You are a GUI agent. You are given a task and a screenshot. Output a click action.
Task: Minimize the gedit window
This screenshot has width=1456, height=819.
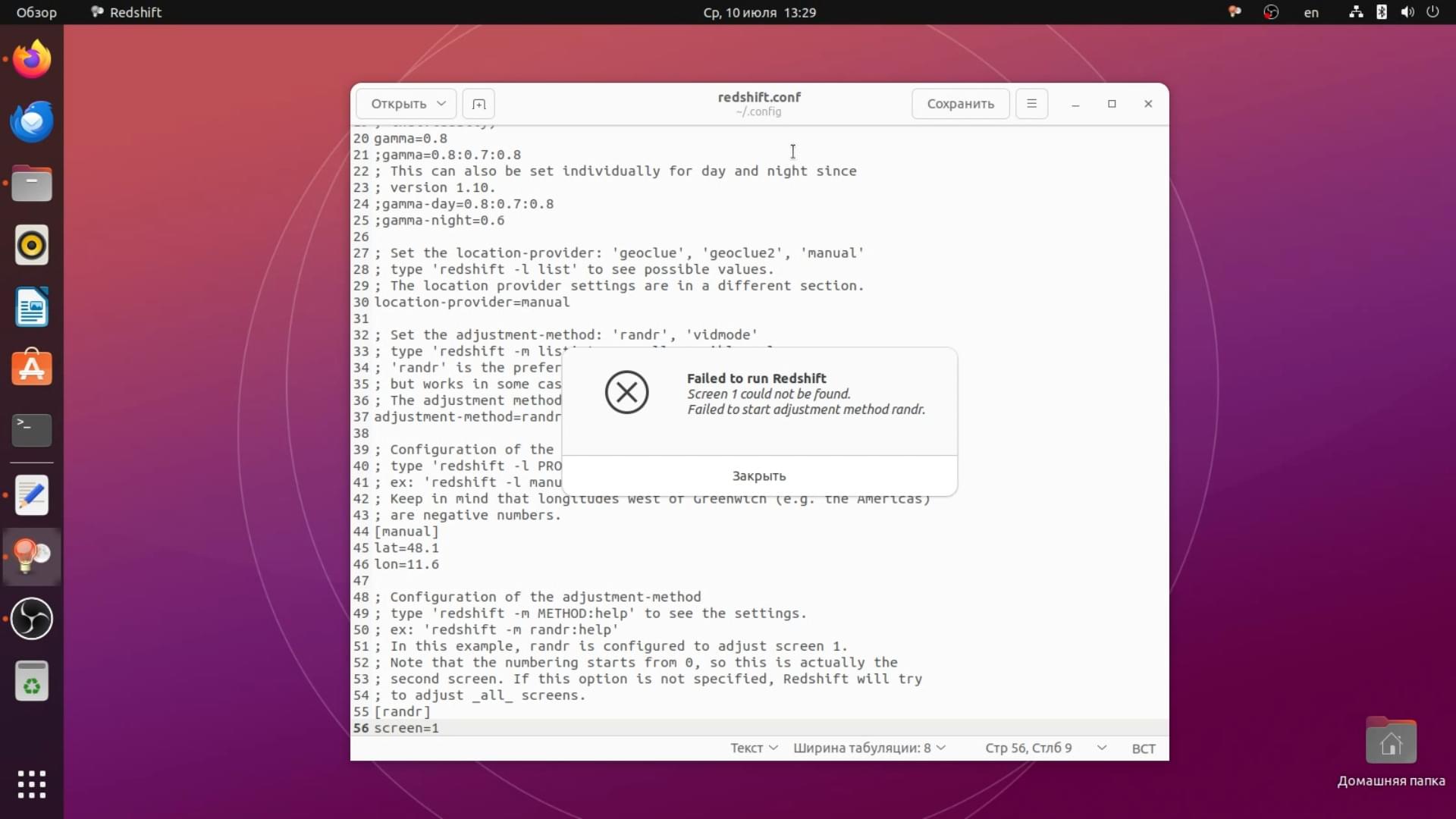[x=1075, y=104]
